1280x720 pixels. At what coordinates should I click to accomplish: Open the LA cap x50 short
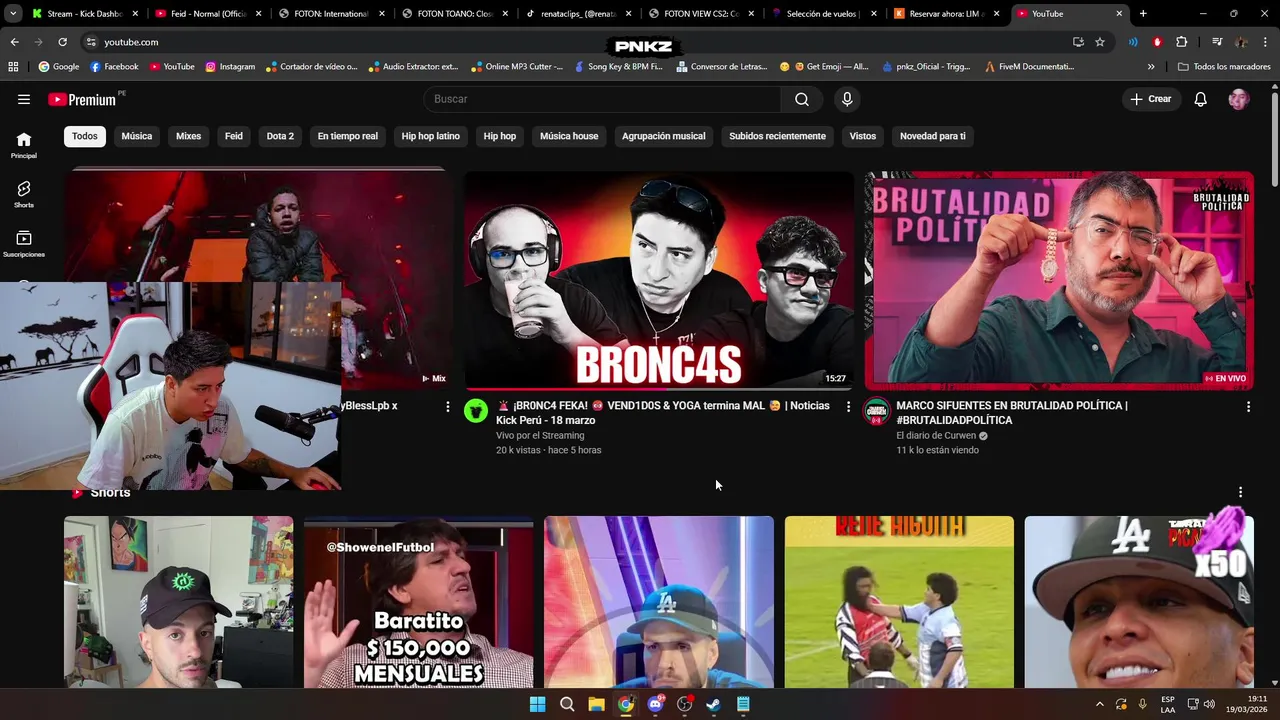[1139, 602]
